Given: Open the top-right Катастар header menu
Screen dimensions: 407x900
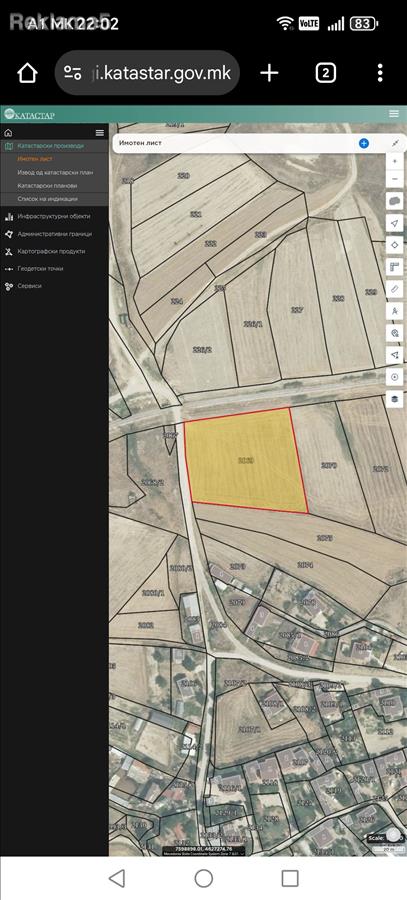Looking at the screenshot, I should [394, 114].
